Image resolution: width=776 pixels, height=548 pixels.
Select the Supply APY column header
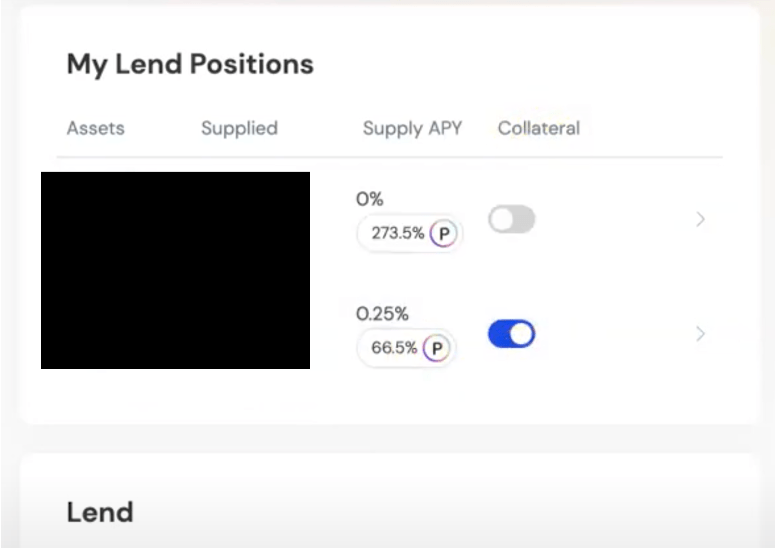pos(412,128)
